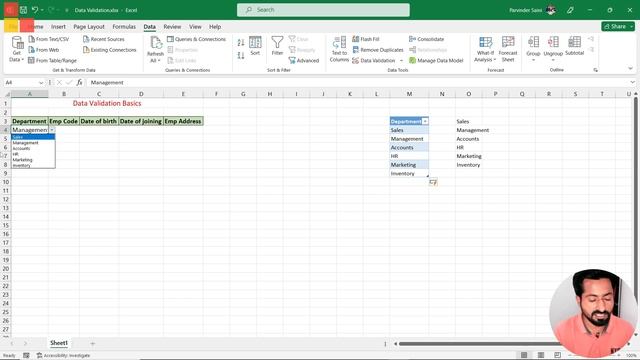Switch to the Insert tab
This screenshot has width=640, height=360.
click(x=58, y=27)
